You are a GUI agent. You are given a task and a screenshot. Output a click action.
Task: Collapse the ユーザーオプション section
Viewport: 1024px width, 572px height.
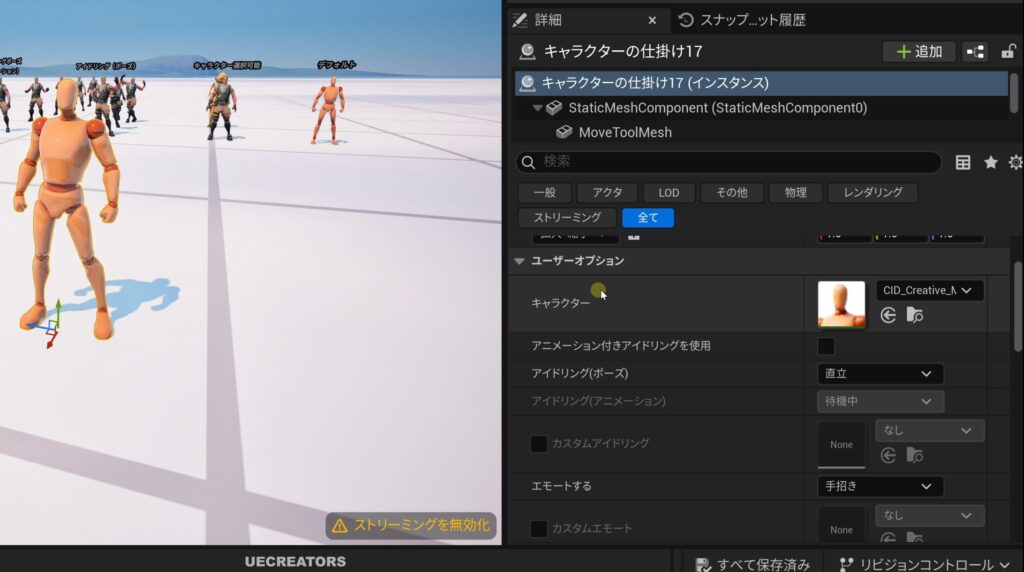point(519,261)
